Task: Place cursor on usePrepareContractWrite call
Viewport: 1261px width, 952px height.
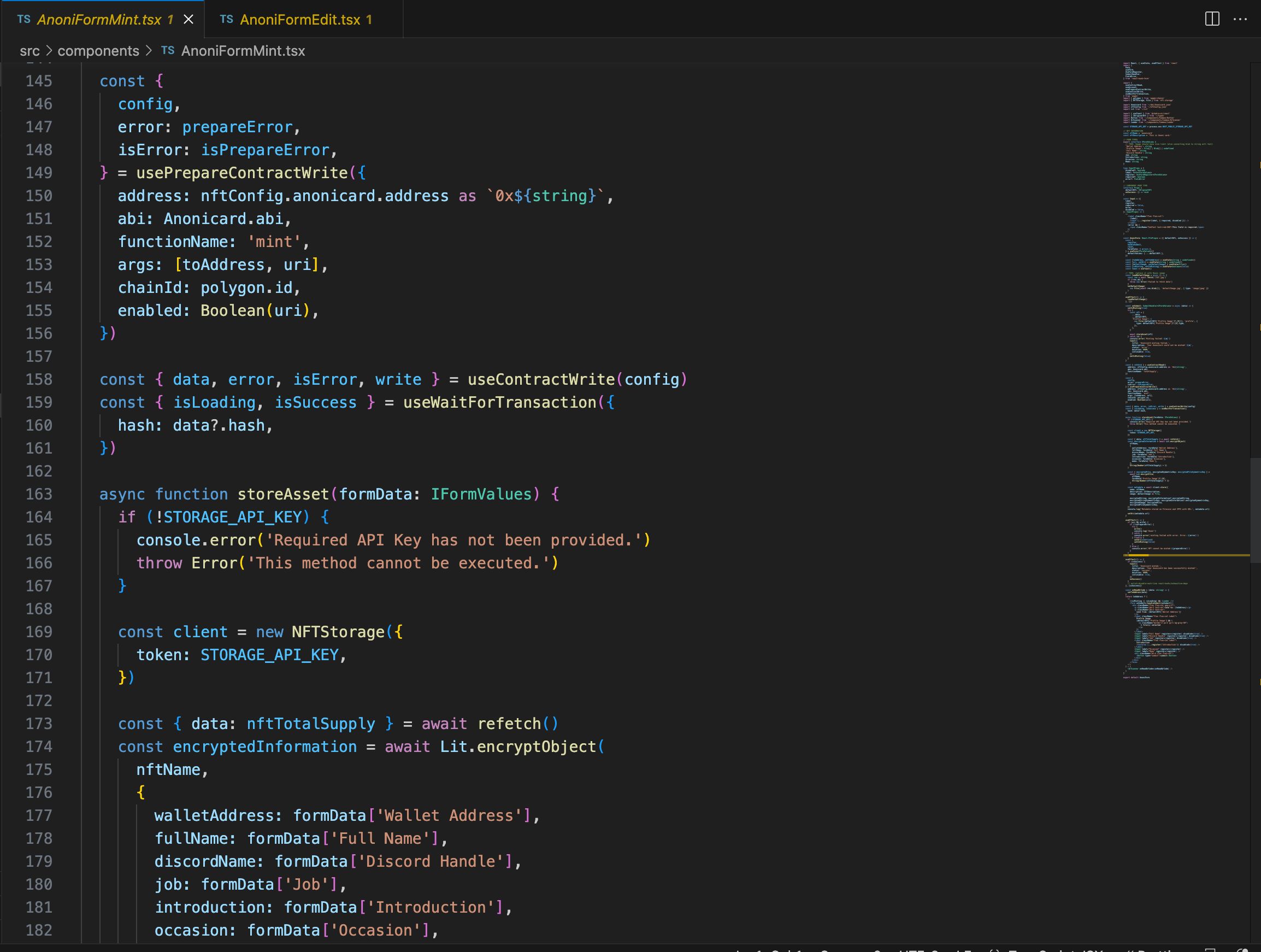Action: 241,173
